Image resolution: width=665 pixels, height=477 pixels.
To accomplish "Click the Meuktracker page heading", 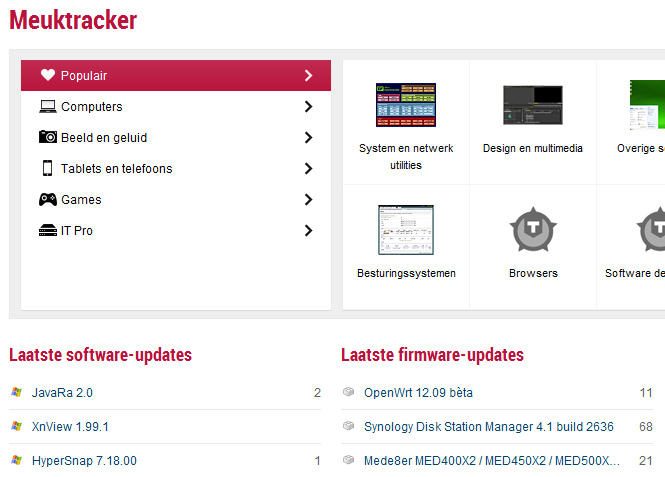I will click(73, 20).
